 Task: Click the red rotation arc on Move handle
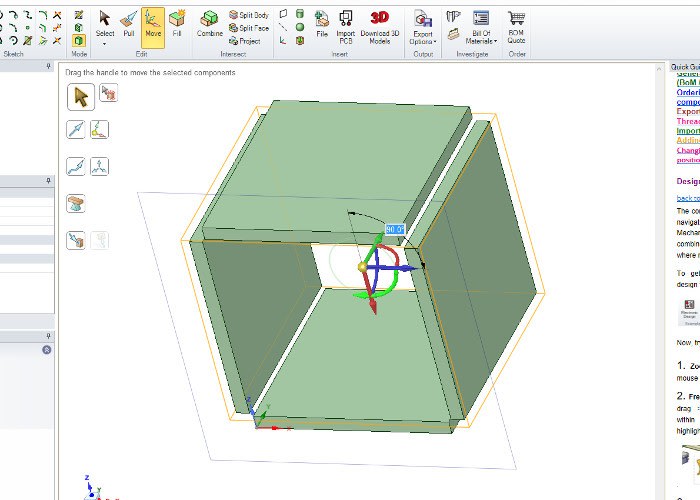394,254
